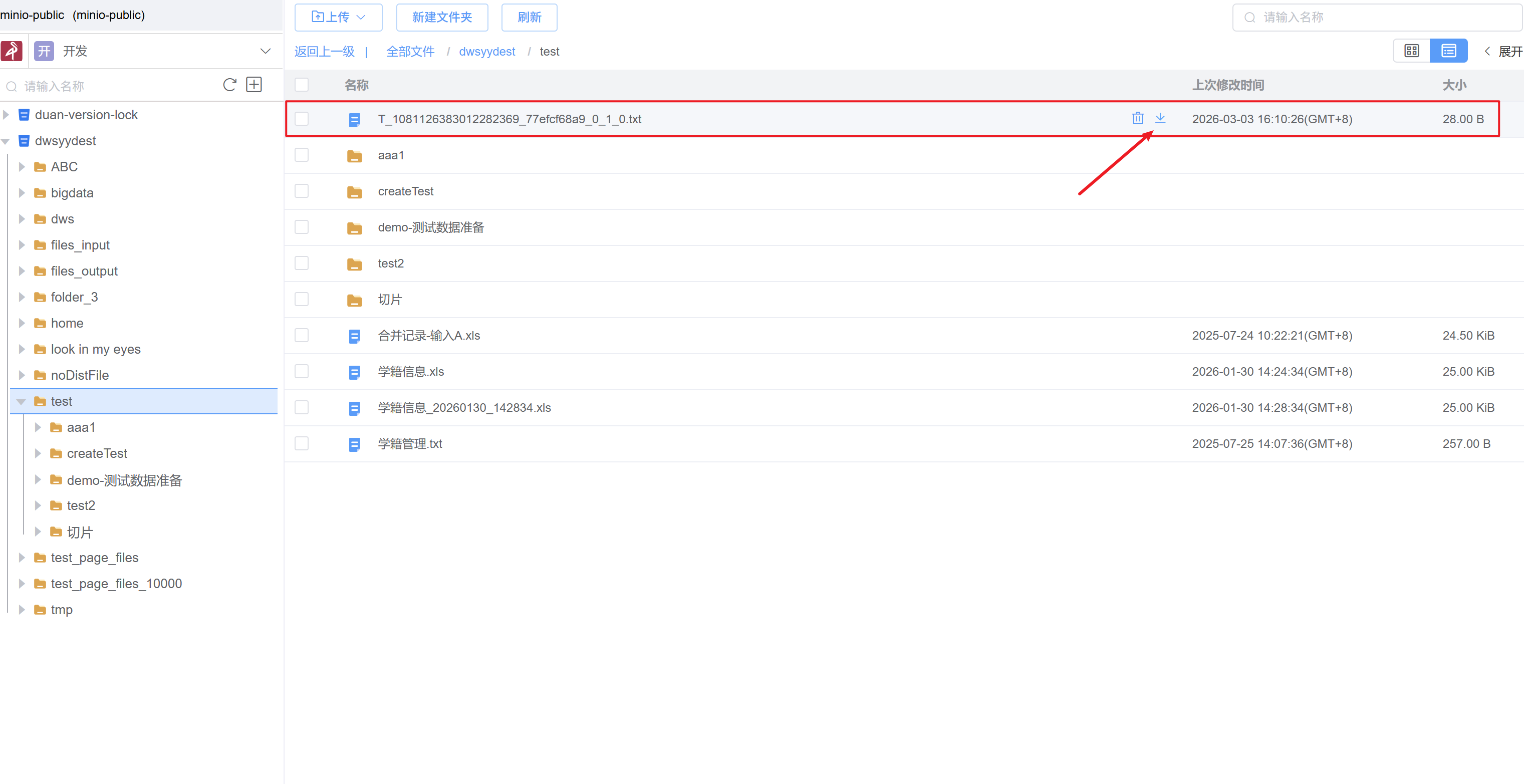Image resolution: width=1524 pixels, height=784 pixels.
Task: Refresh the bucket tree with the circular arrow
Action: [x=229, y=85]
